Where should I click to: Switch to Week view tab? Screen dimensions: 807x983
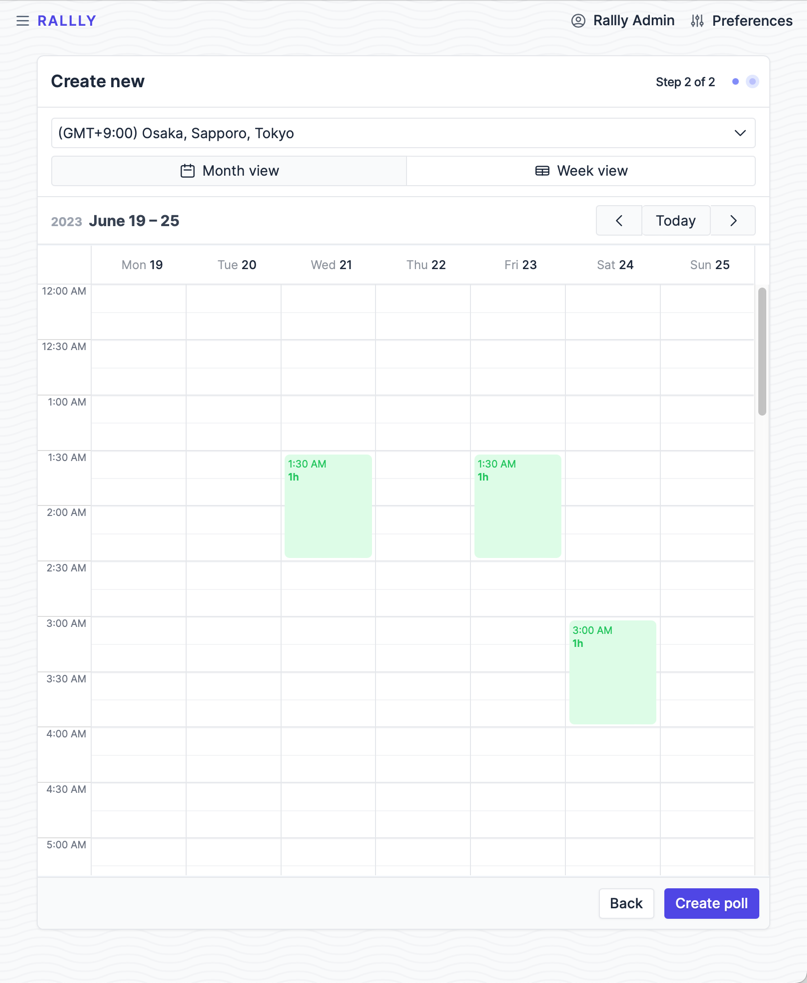(x=581, y=171)
